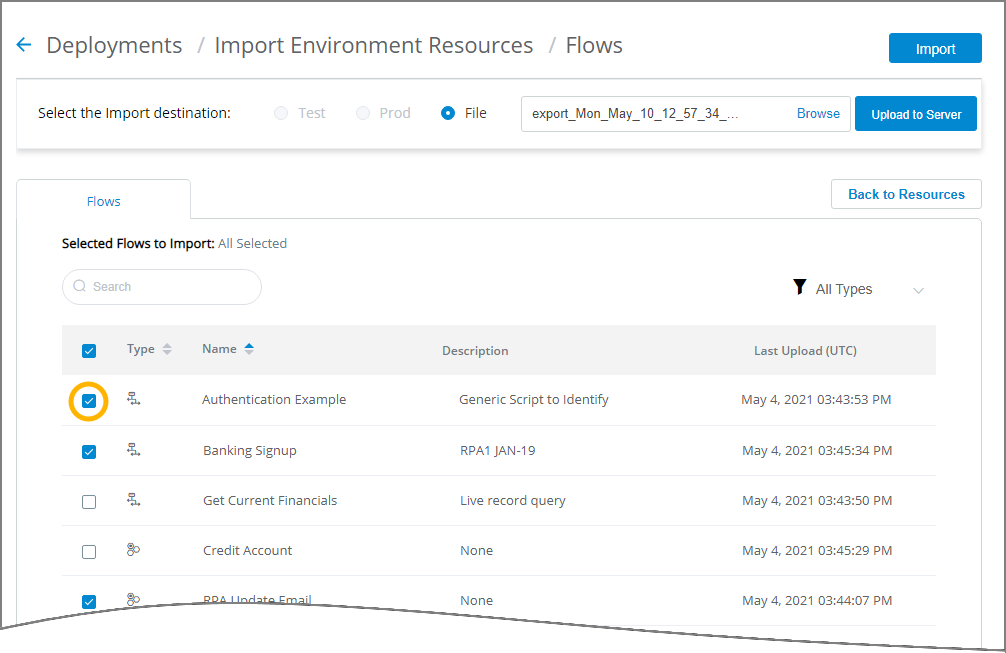Sort flows using the Type column arrows
The height and width of the screenshot is (653, 1006).
(167, 349)
